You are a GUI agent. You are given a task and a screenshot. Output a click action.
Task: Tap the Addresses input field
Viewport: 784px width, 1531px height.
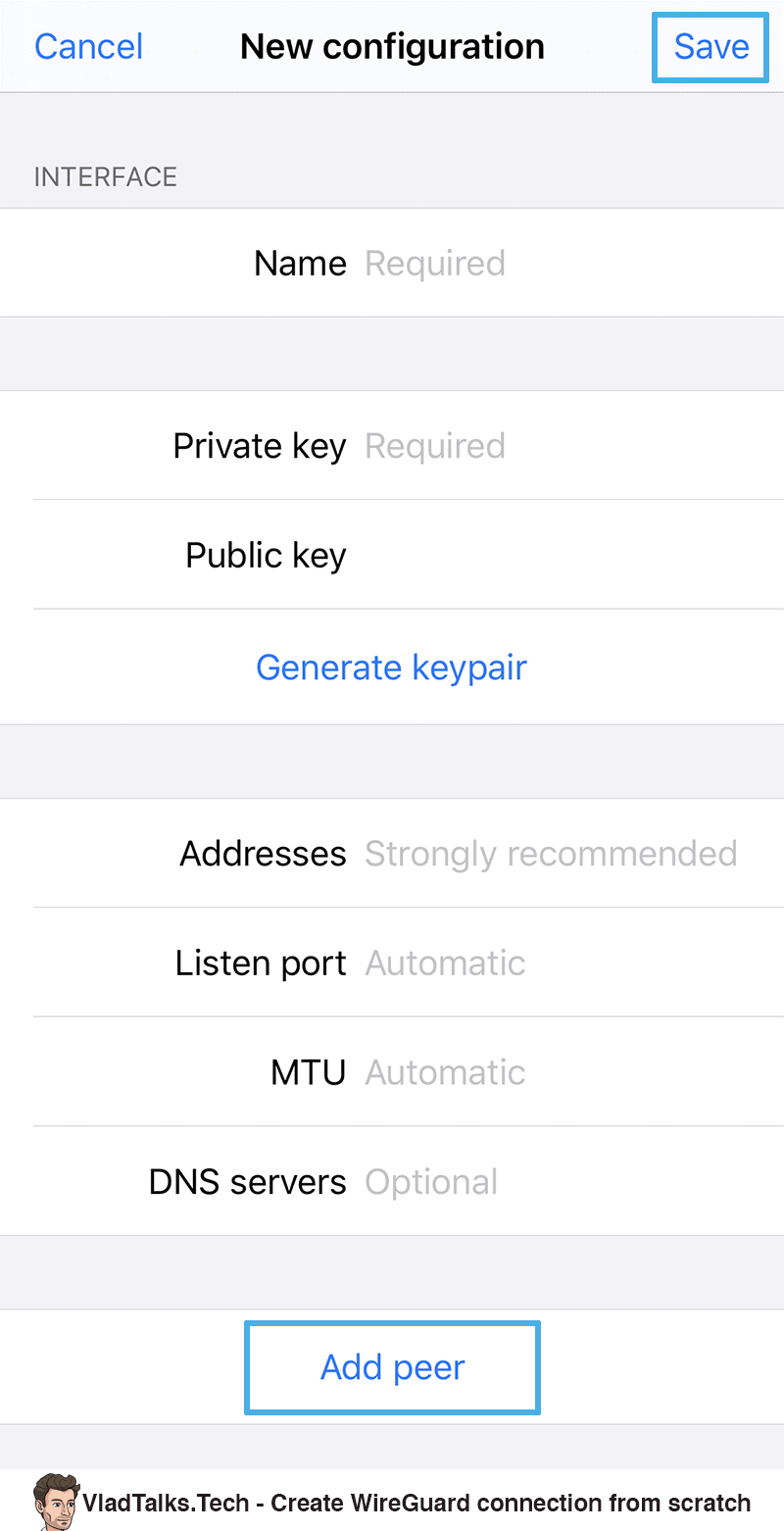[551, 853]
